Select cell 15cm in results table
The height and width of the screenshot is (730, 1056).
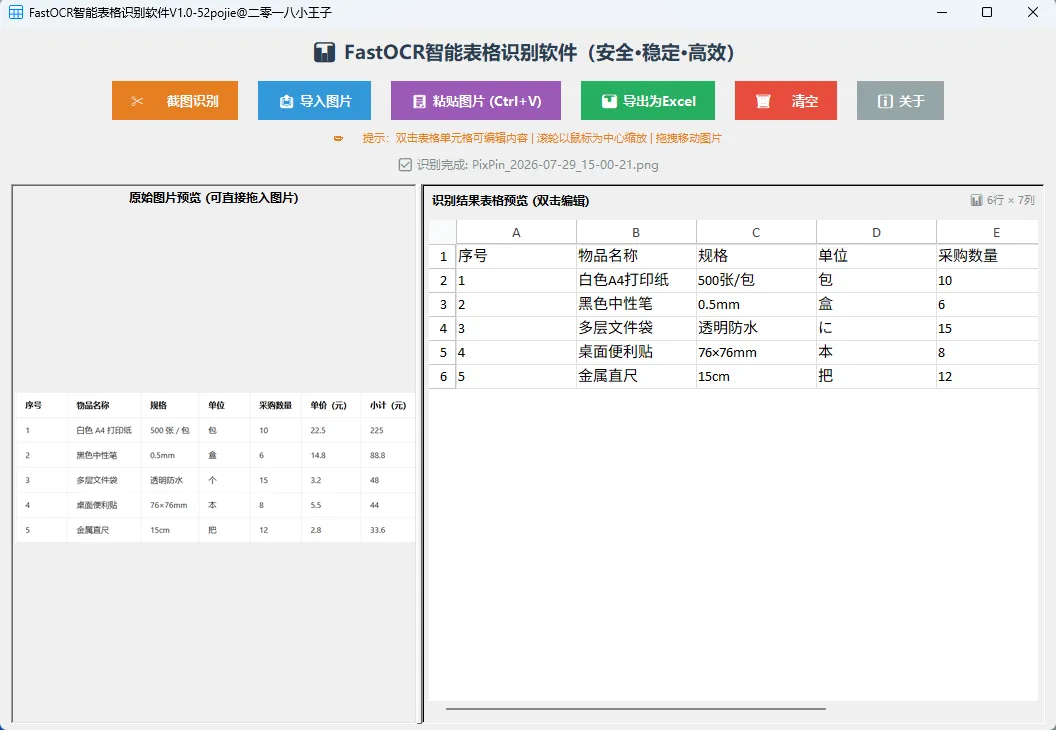point(756,376)
